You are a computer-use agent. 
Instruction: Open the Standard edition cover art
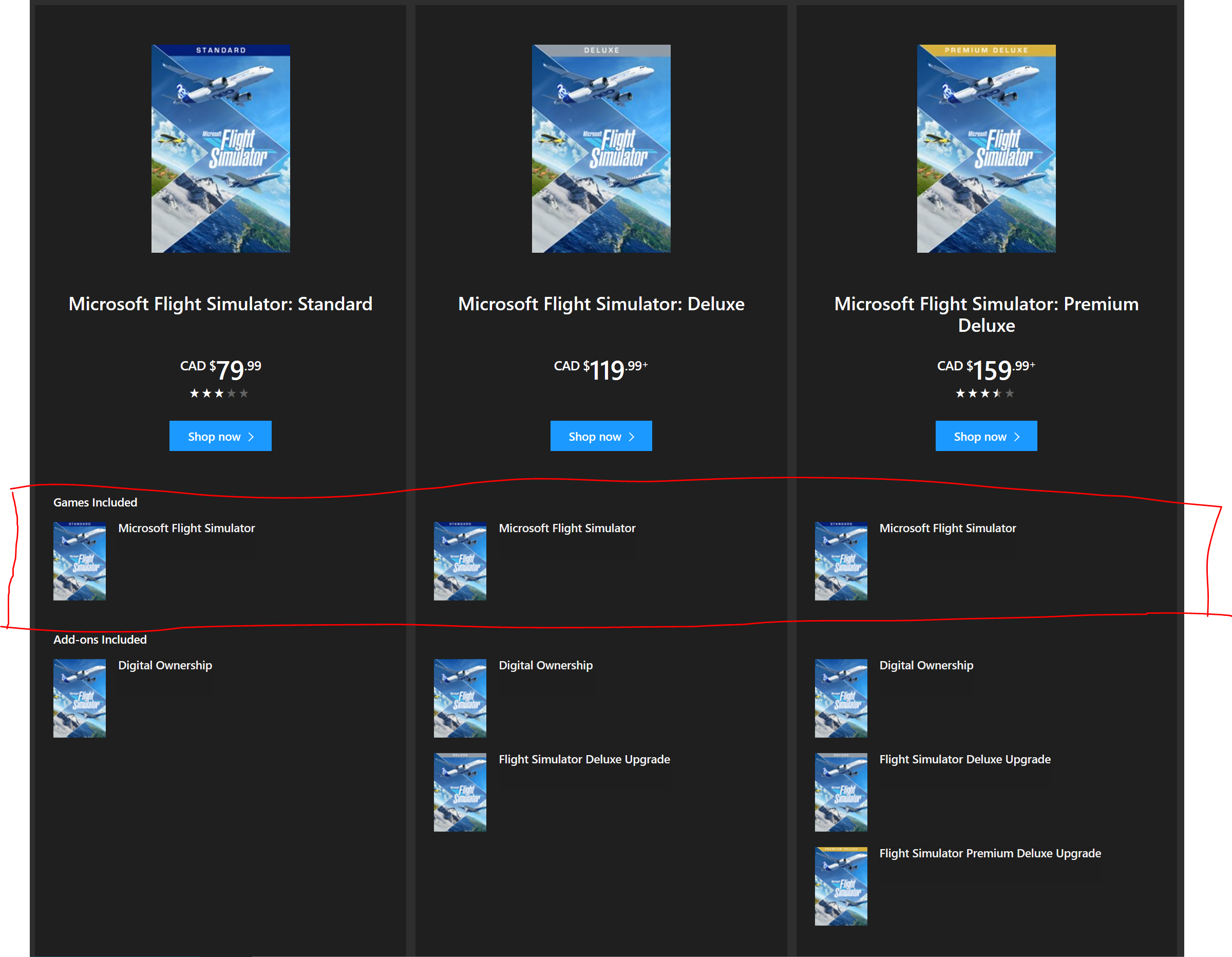[x=220, y=148]
